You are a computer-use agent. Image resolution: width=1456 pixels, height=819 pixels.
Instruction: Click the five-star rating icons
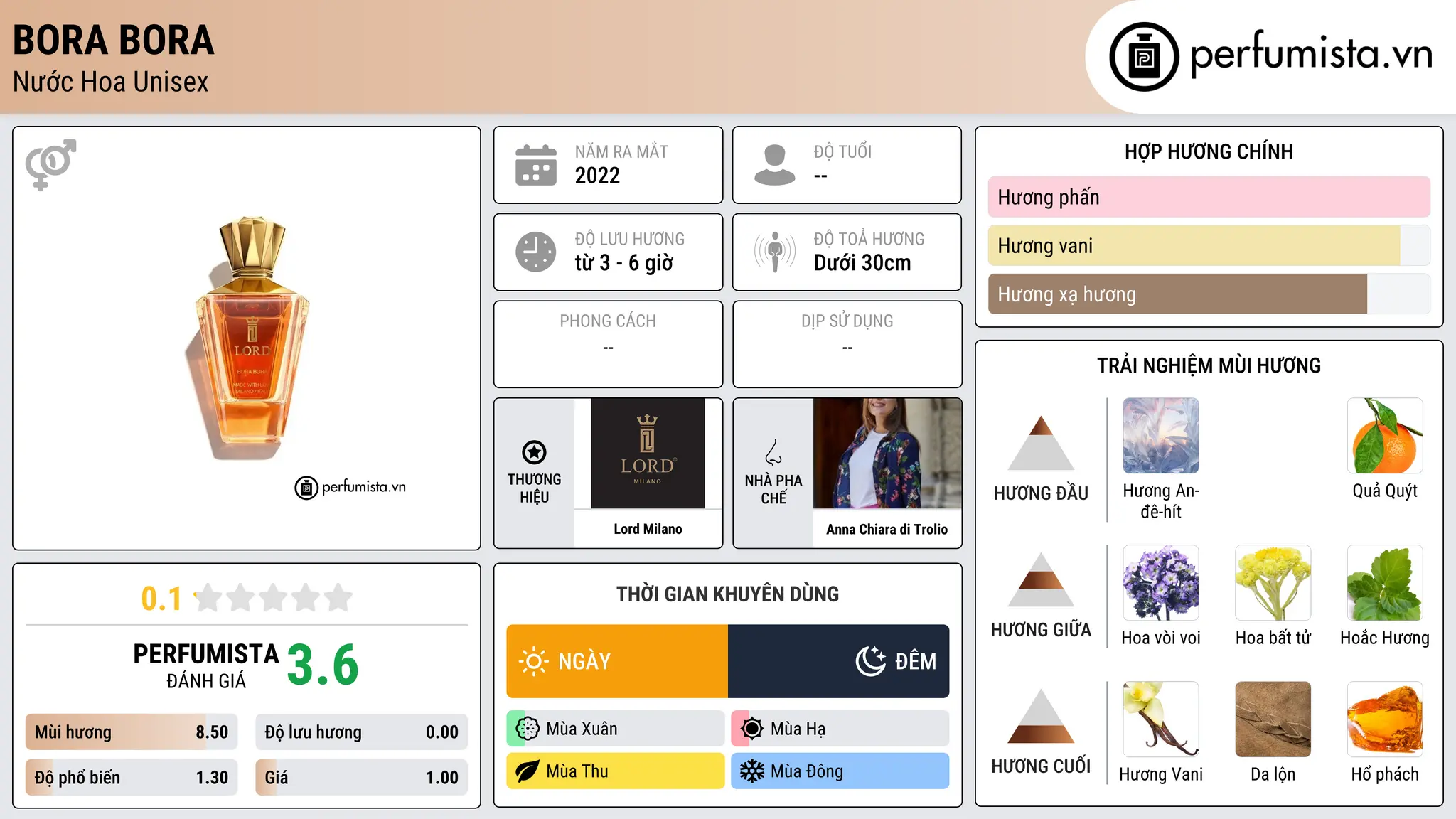pyautogui.click(x=274, y=598)
